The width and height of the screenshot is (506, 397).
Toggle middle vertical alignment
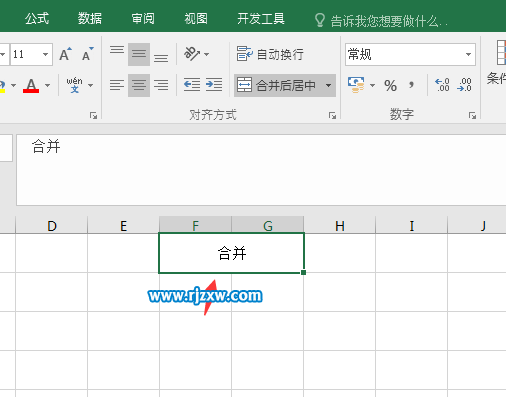pos(139,54)
